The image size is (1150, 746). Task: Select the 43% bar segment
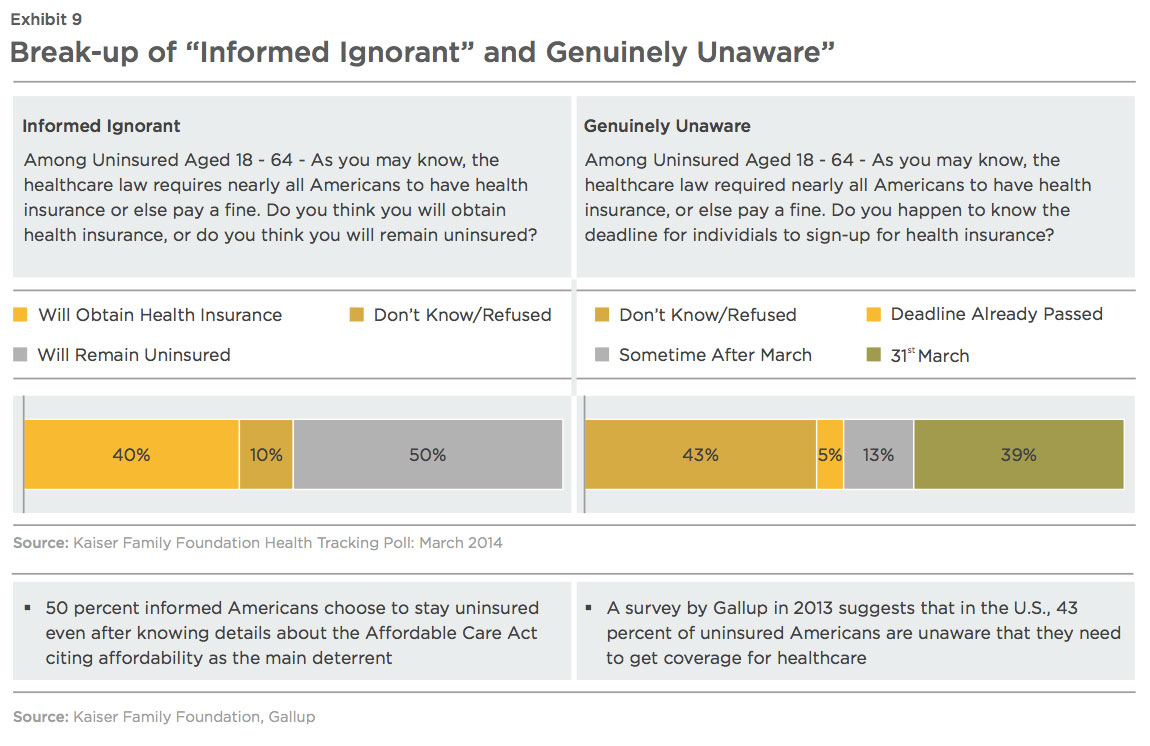coord(701,454)
